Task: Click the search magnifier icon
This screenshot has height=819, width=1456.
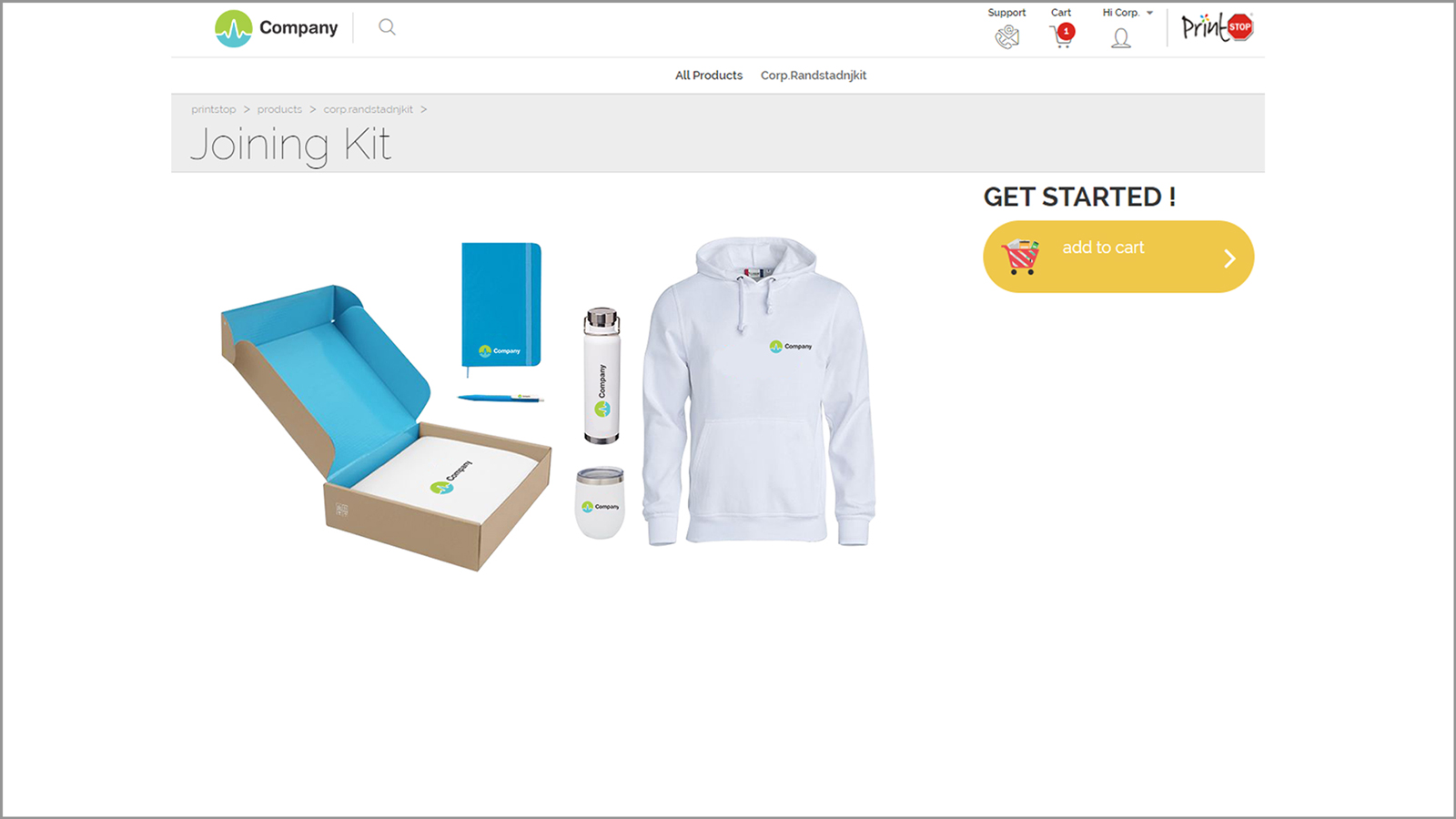Action: 387,27
